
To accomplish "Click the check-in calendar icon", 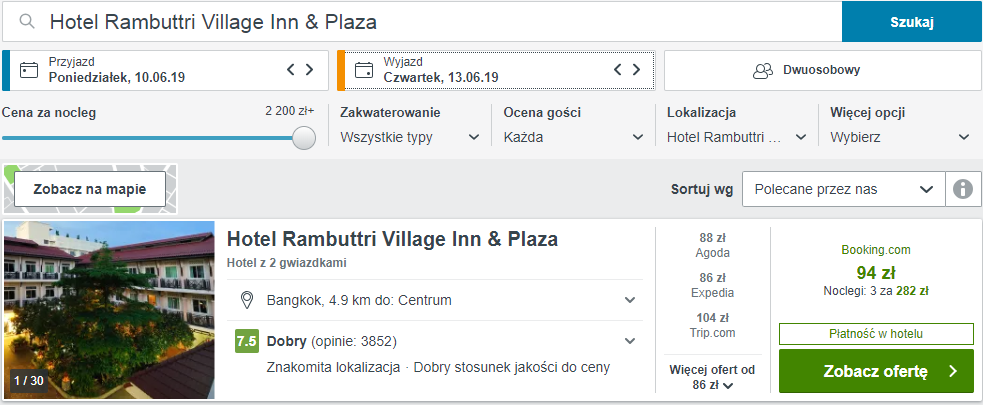I will pyautogui.click(x=29, y=70).
